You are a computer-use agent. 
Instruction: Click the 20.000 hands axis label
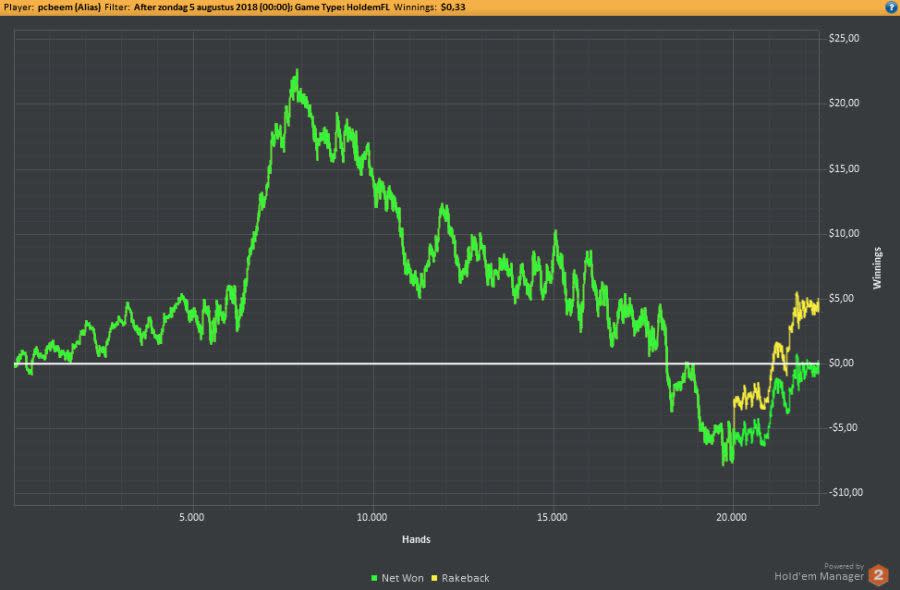click(x=731, y=517)
